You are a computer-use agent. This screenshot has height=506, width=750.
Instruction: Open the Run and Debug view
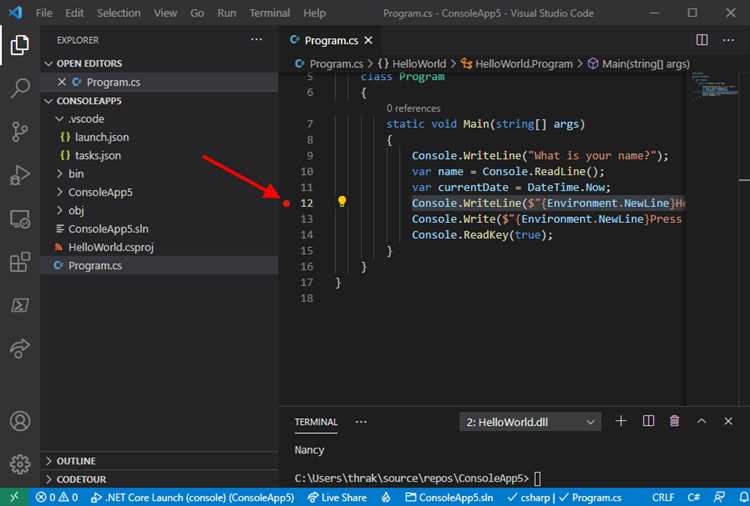pyautogui.click(x=20, y=175)
